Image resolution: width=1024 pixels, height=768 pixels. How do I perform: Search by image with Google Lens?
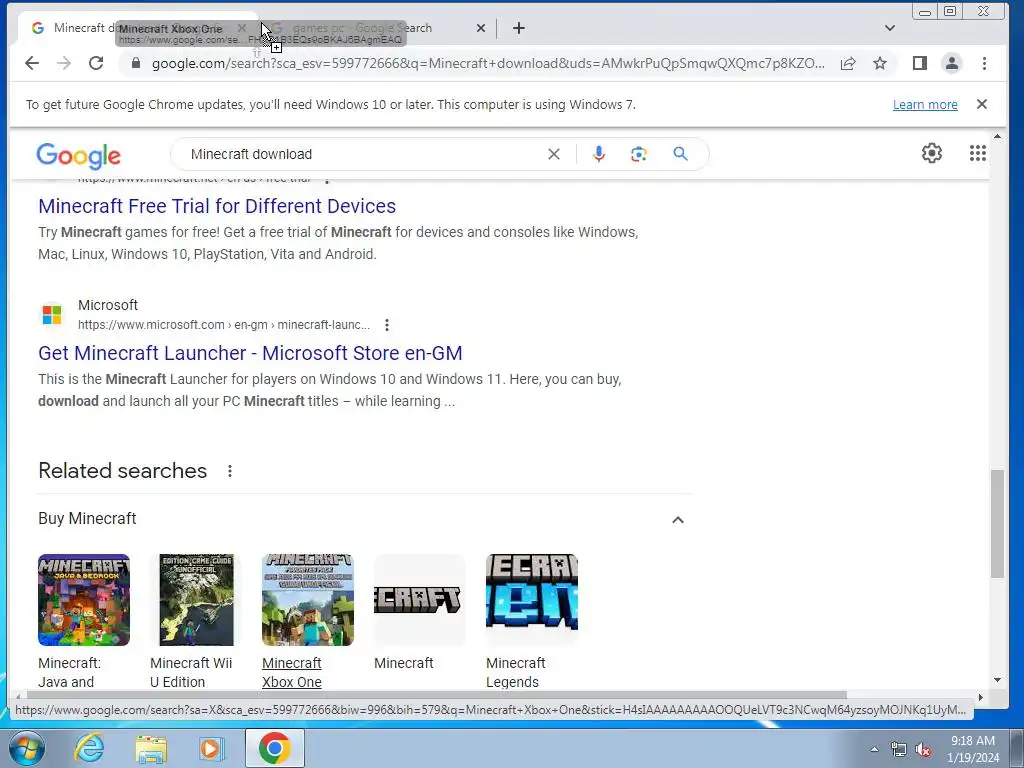(x=639, y=154)
